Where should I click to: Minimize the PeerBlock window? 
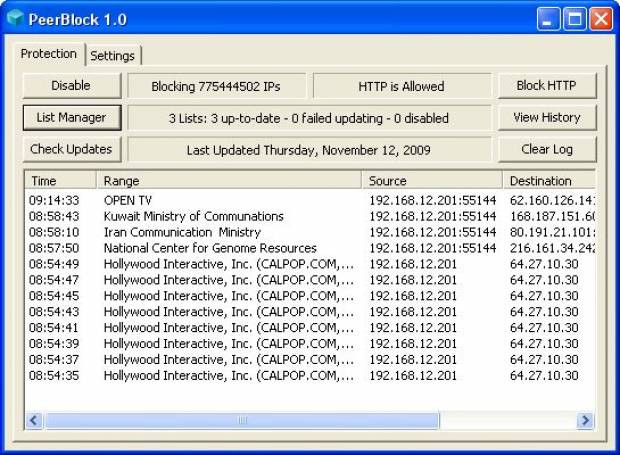tap(548, 19)
